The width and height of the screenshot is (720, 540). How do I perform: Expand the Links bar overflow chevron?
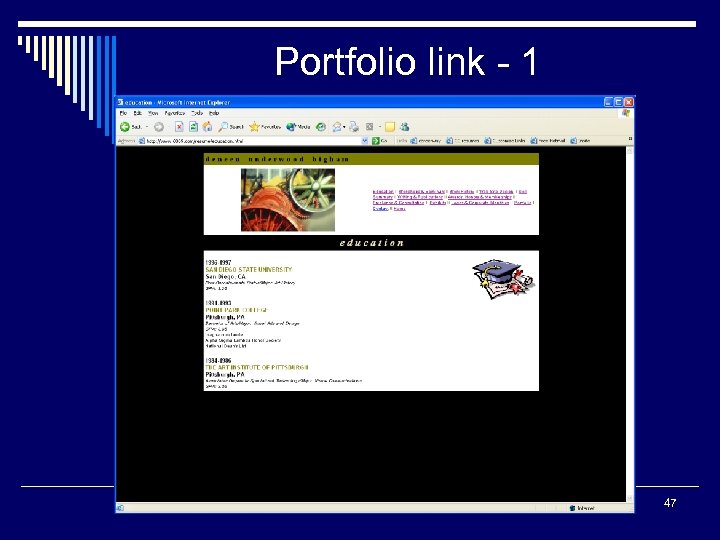point(630,139)
